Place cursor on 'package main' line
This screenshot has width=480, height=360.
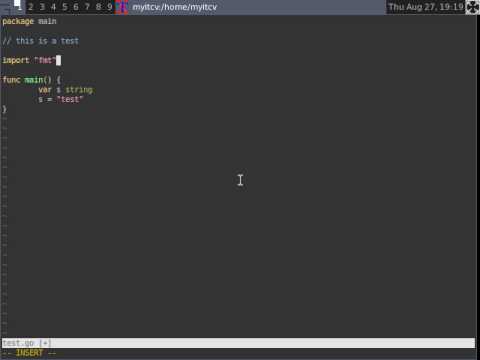tap(29, 21)
